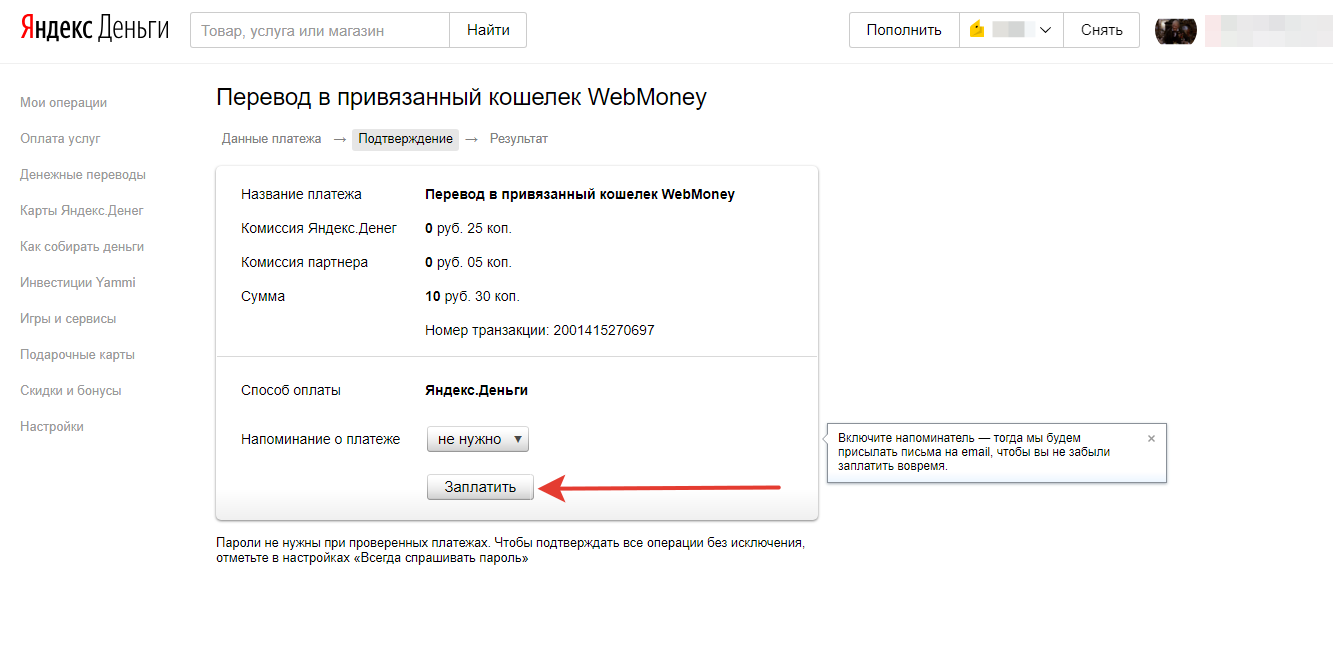
Task: Select Карты Яндекс.Денег in sidebar
Action: coord(82,211)
